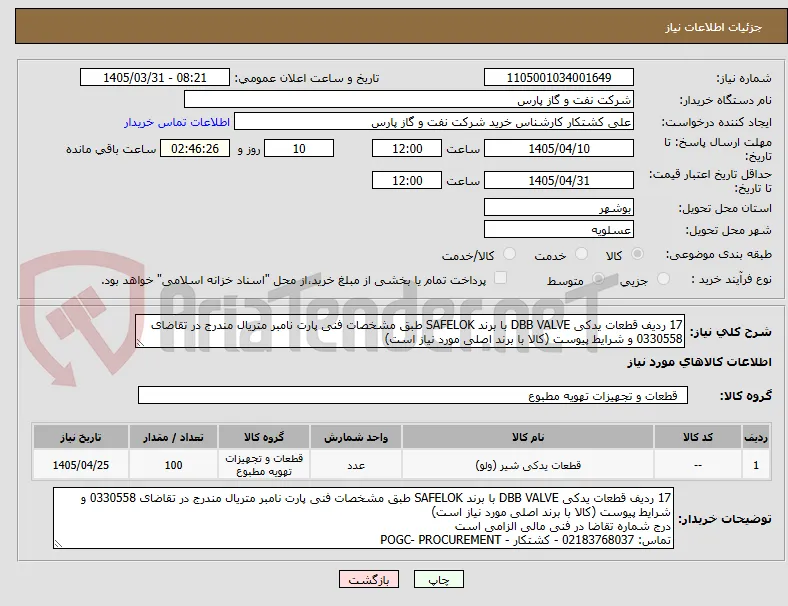Click the goods group field قطعات و تجهیزات تهویه مطبوع
The width and height of the screenshot is (788, 606).
[x=413, y=395]
